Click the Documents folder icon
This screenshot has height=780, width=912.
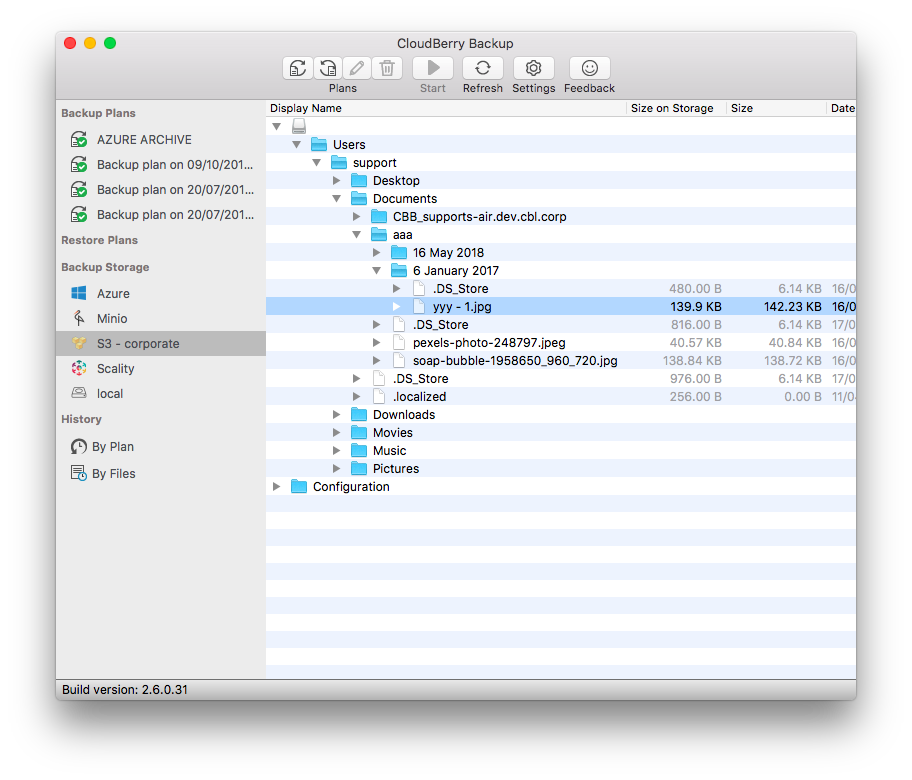coord(359,198)
